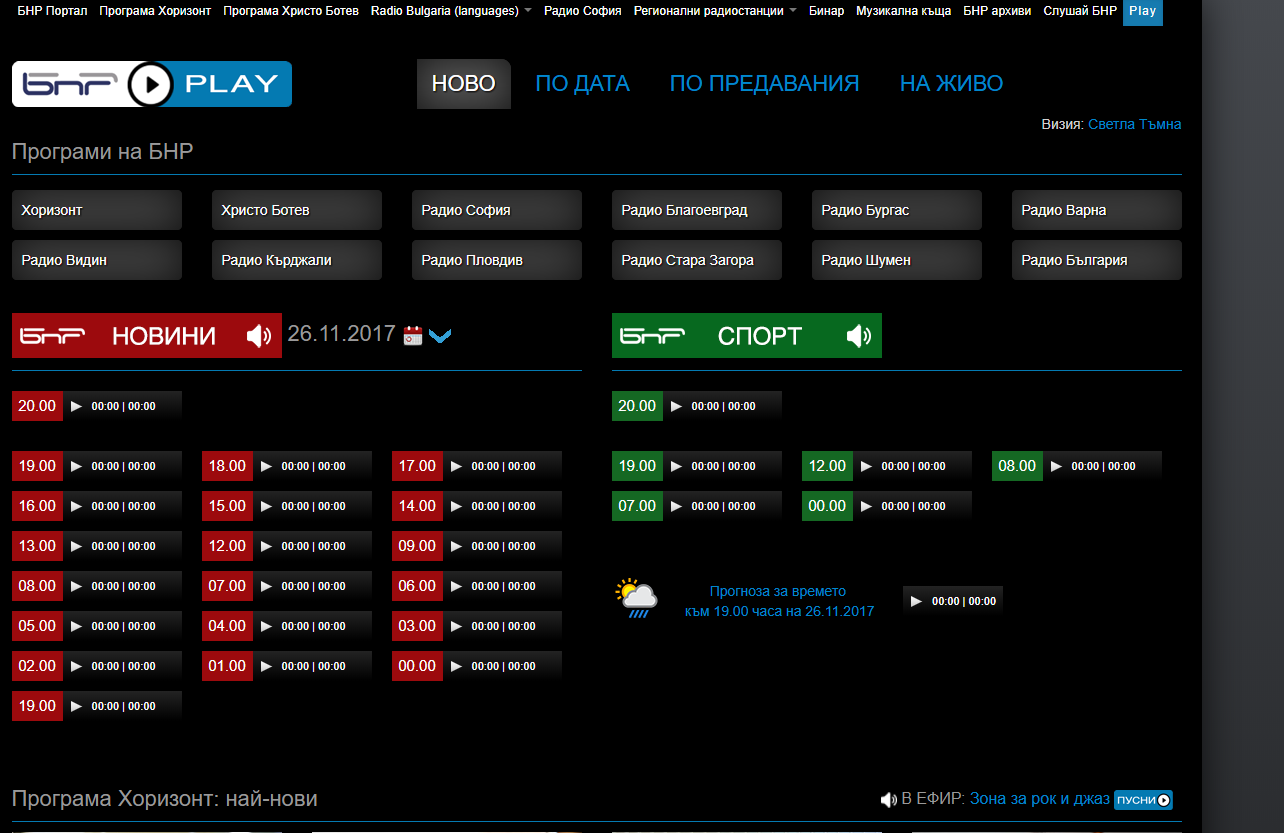The width and height of the screenshot is (1284, 833).
Task: Open Зона за рок и джаз link
Action: pyautogui.click(x=1040, y=799)
